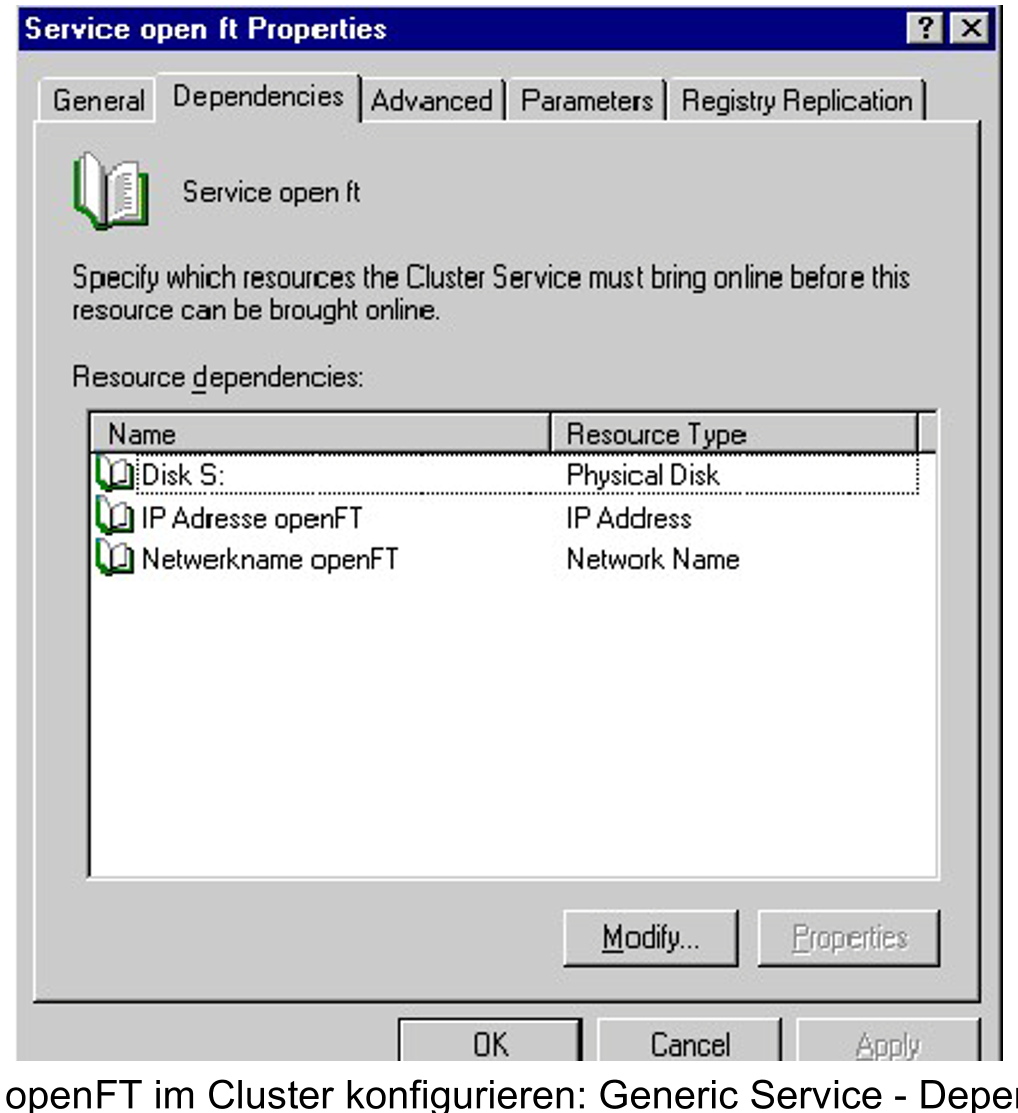Select the Netwerkname openFT list entry
1018x1113 pixels.
point(269,558)
